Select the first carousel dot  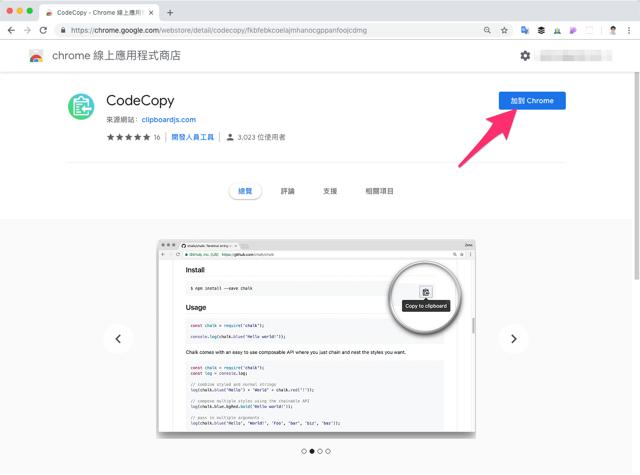pyautogui.click(x=304, y=451)
